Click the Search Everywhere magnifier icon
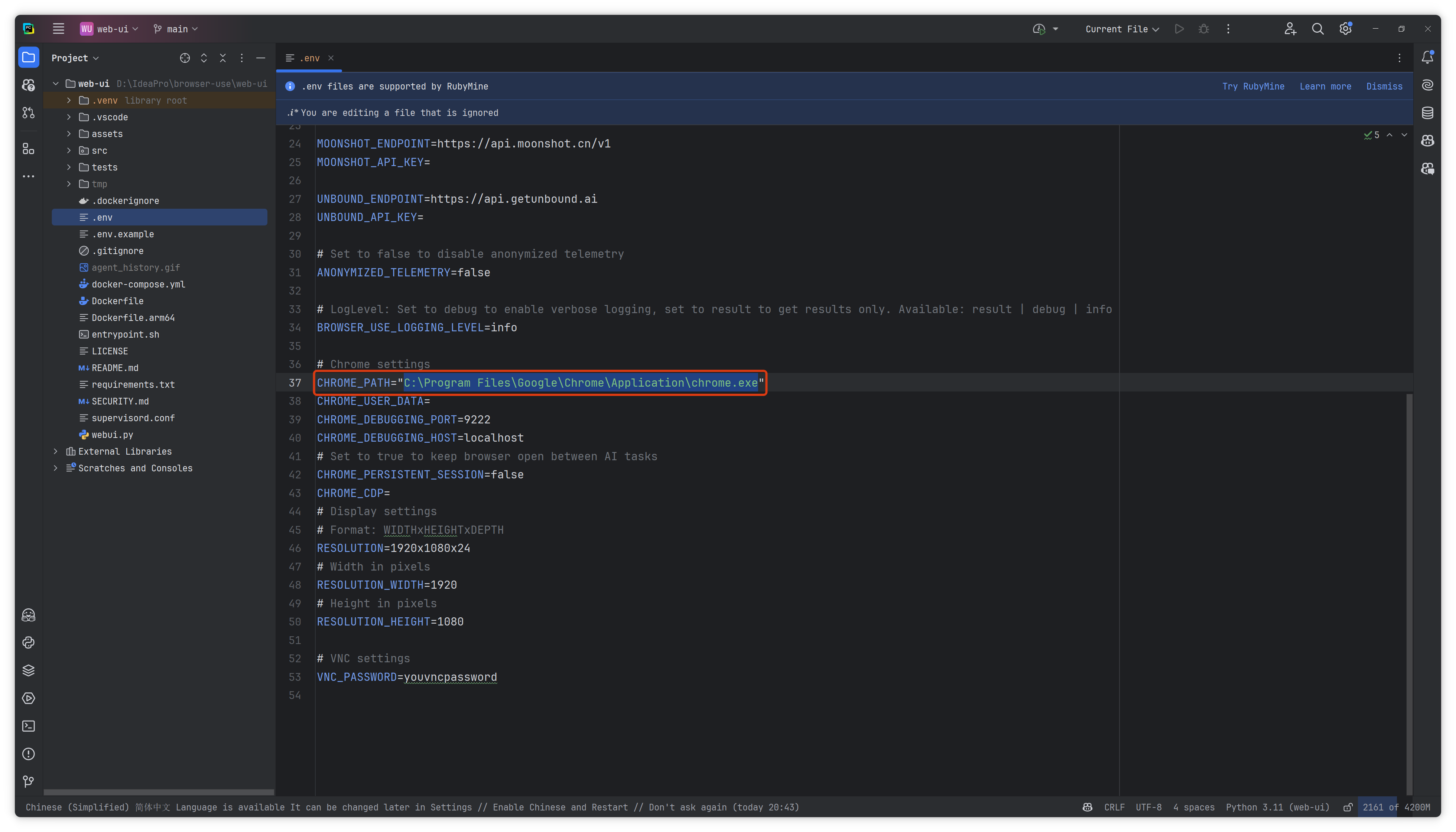The width and height of the screenshot is (1456, 832). tap(1318, 29)
